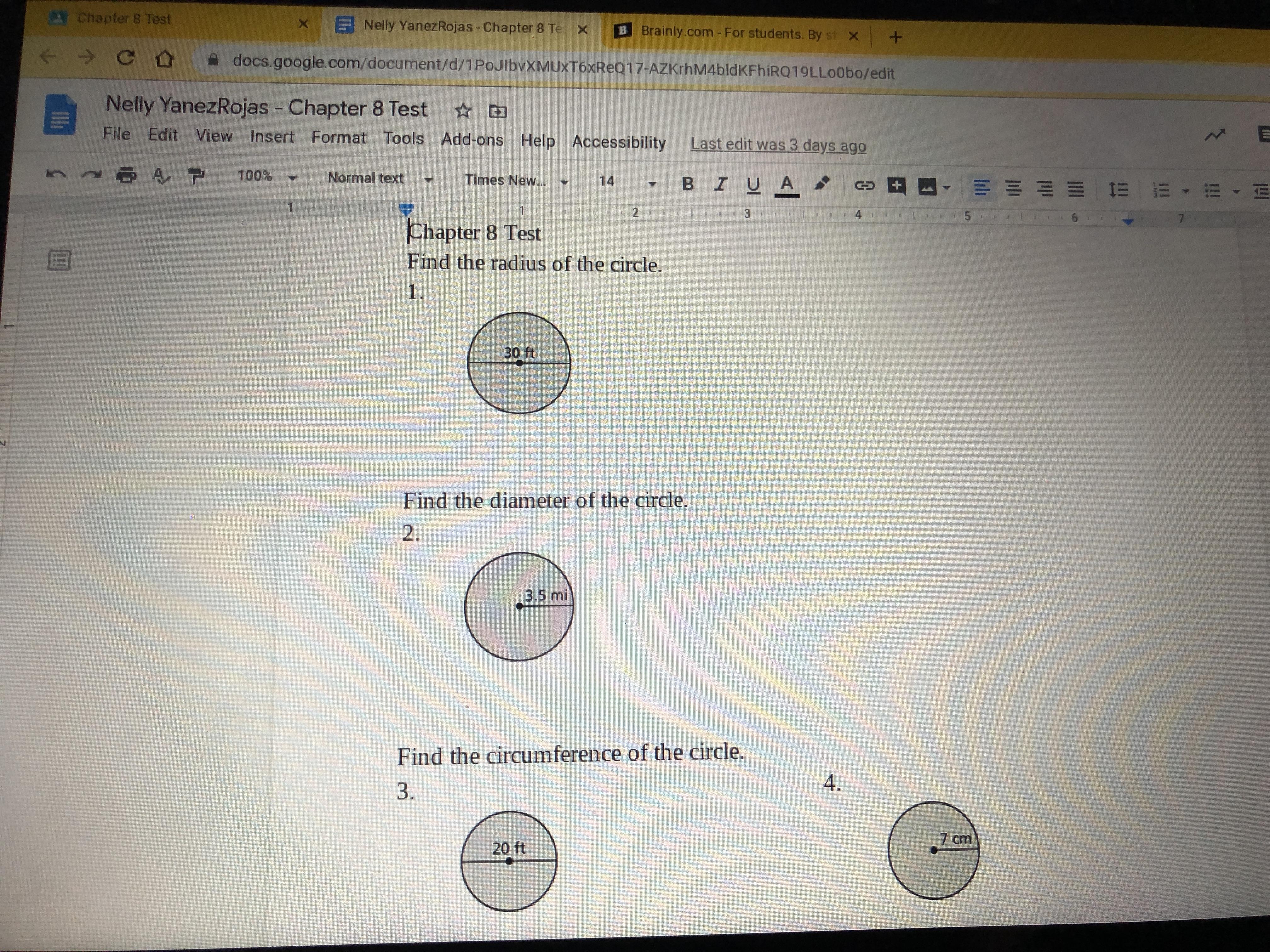Screen dimensions: 1270x952
Task: Expand the Normal text style dropdown
Action: (379, 178)
